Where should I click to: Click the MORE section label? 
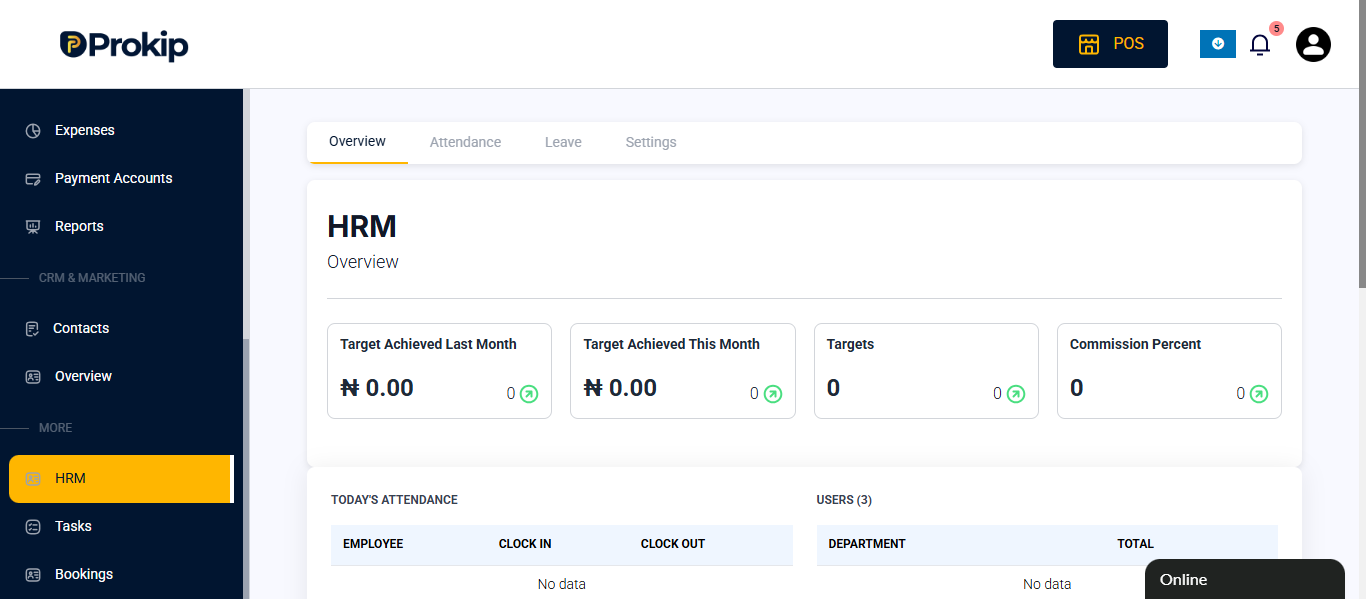click(55, 428)
